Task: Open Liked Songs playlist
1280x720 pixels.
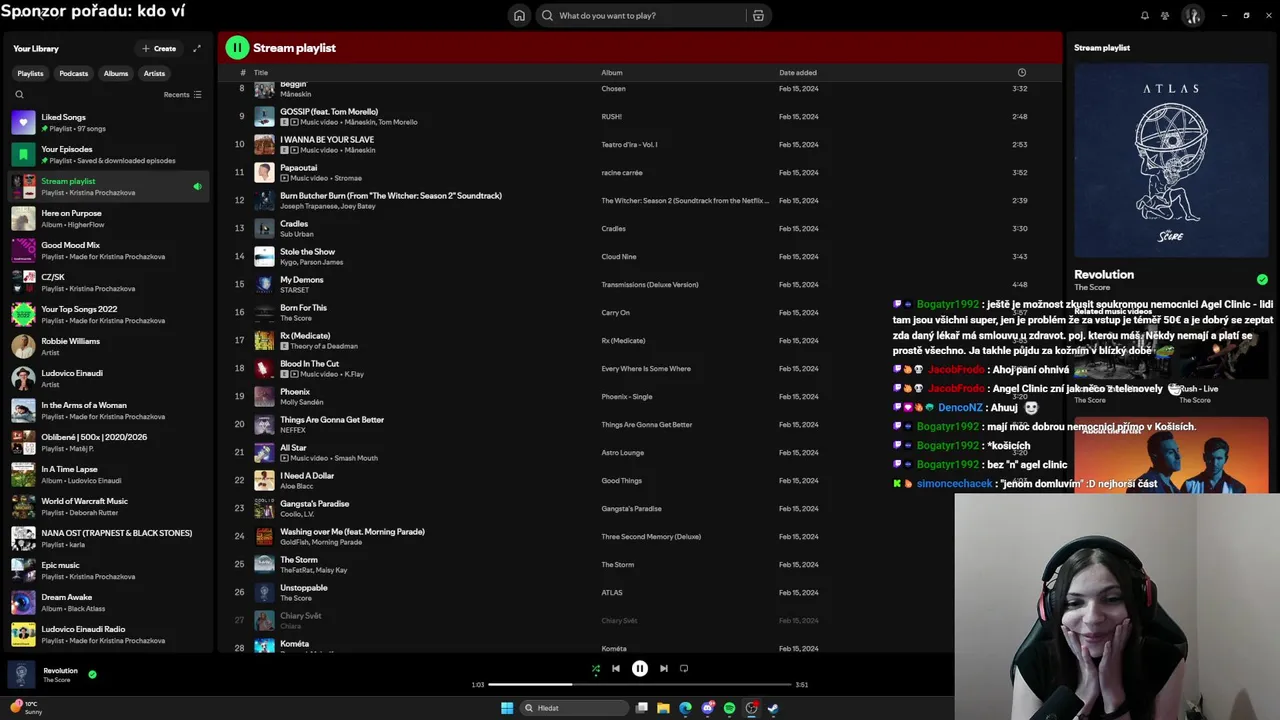Action: [x=108, y=122]
